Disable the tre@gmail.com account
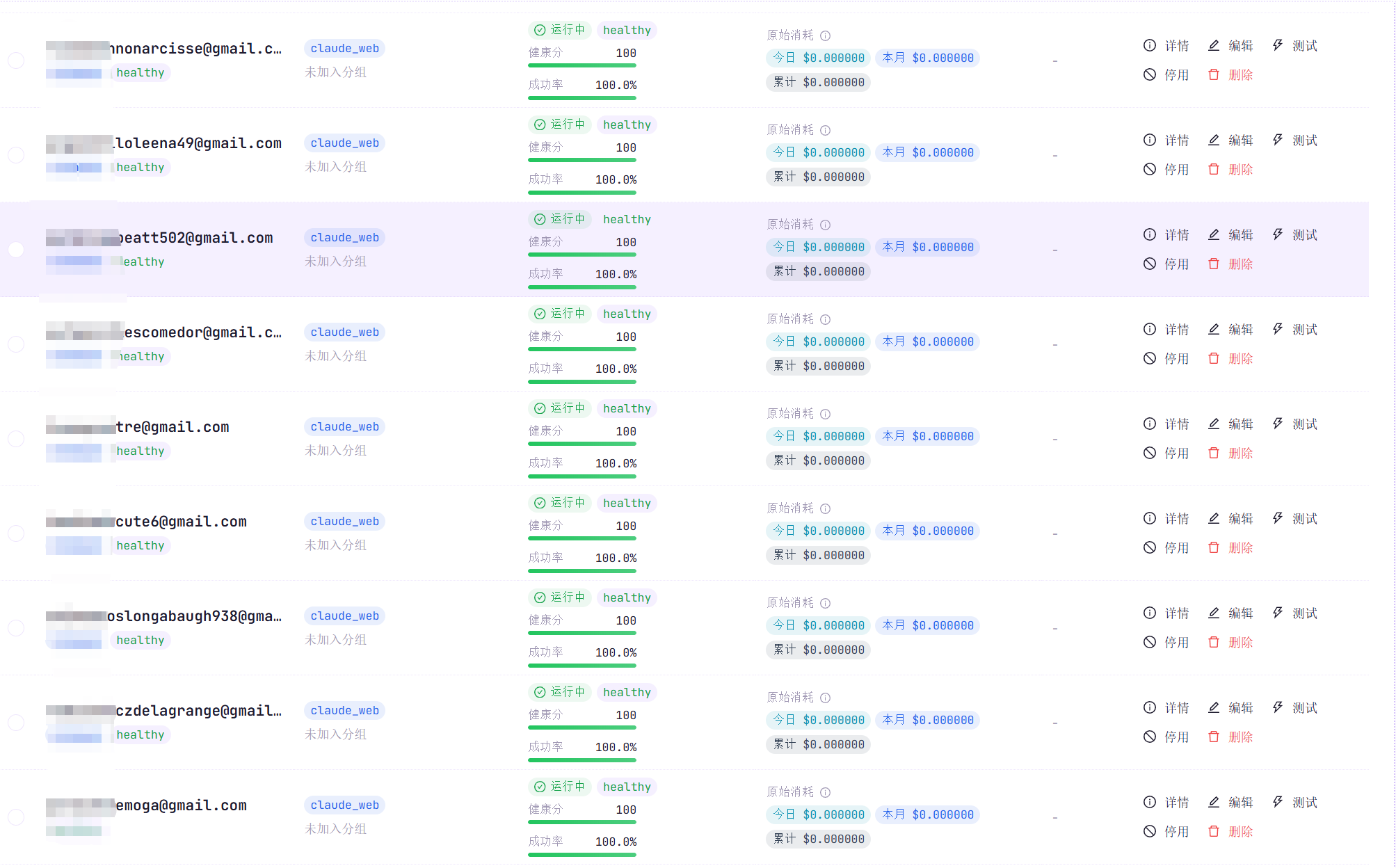 [x=1166, y=453]
